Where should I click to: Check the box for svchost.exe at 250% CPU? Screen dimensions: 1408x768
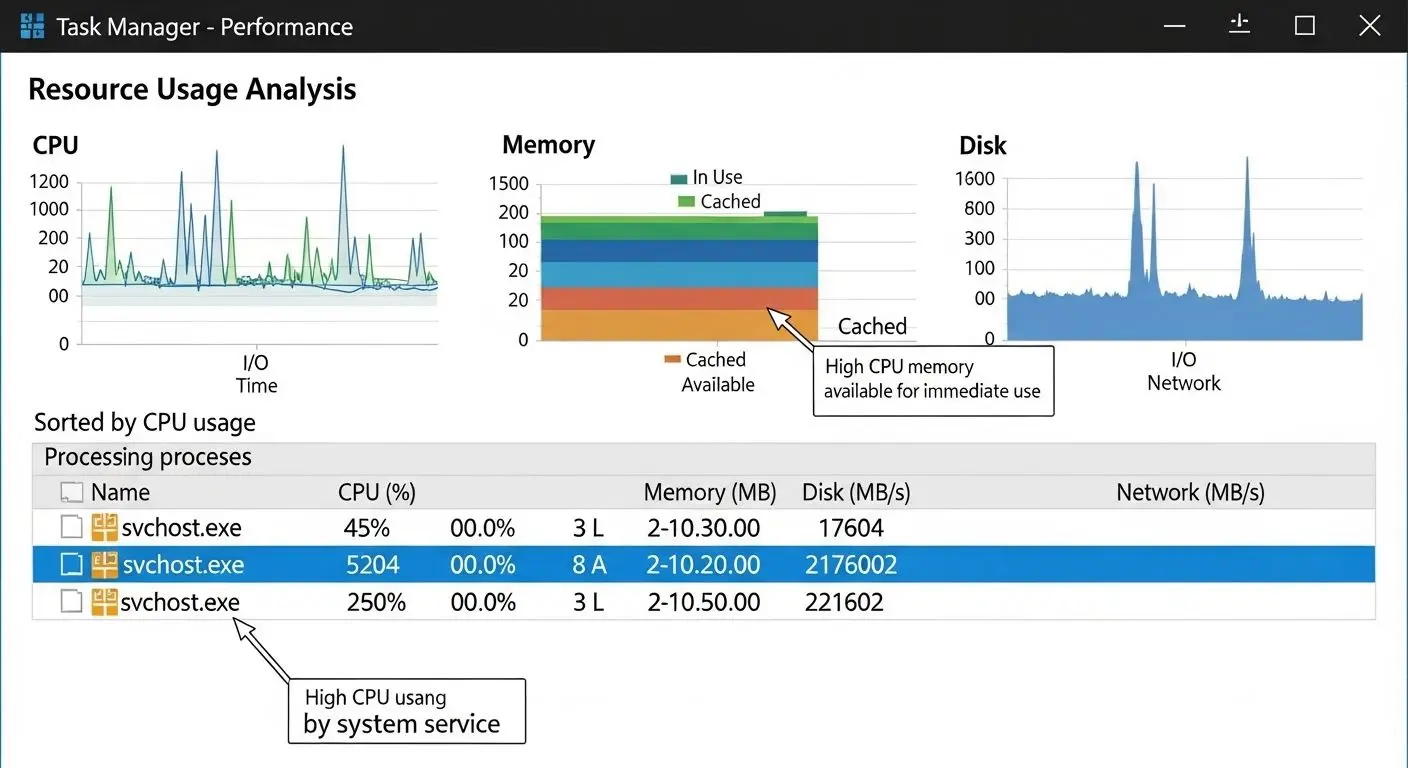(x=71, y=602)
